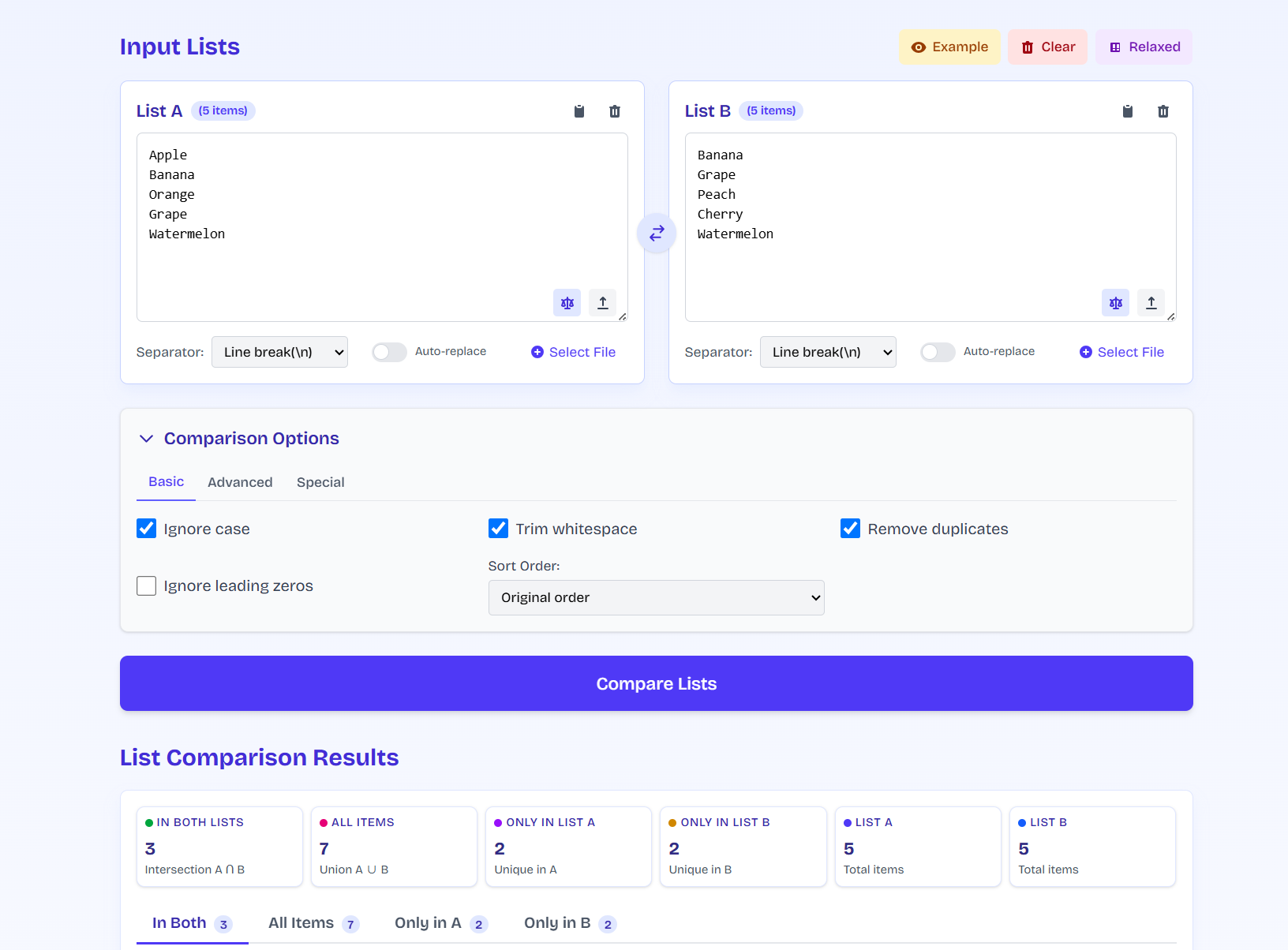This screenshot has width=1288, height=950.
Task: Swap lists with the center arrows icon
Action: coord(657,234)
